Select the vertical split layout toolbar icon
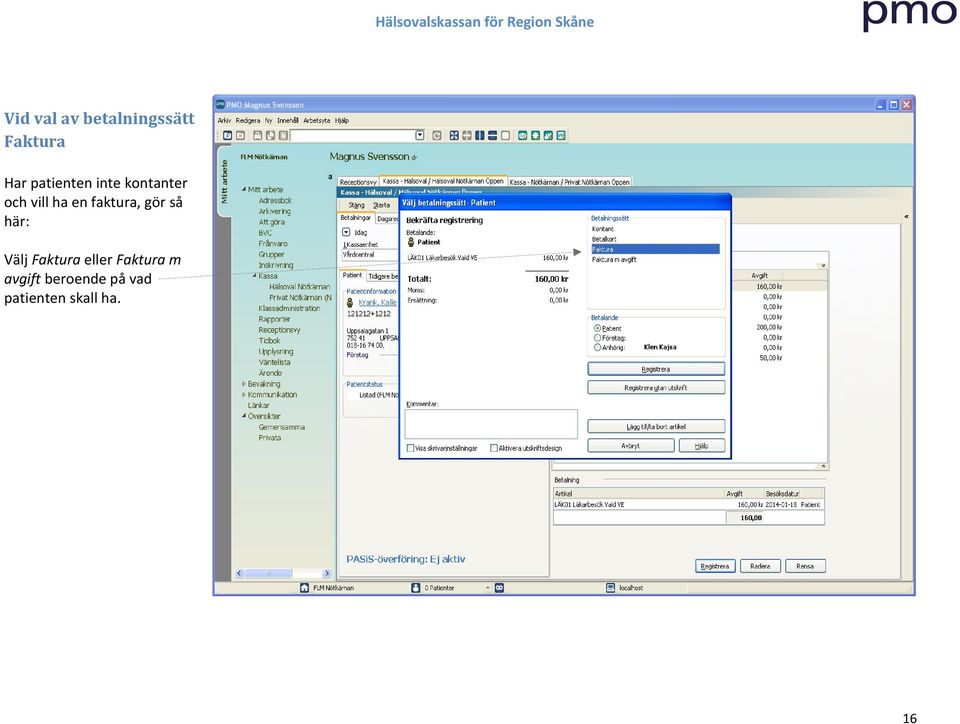 pyautogui.click(x=480, y=135)
